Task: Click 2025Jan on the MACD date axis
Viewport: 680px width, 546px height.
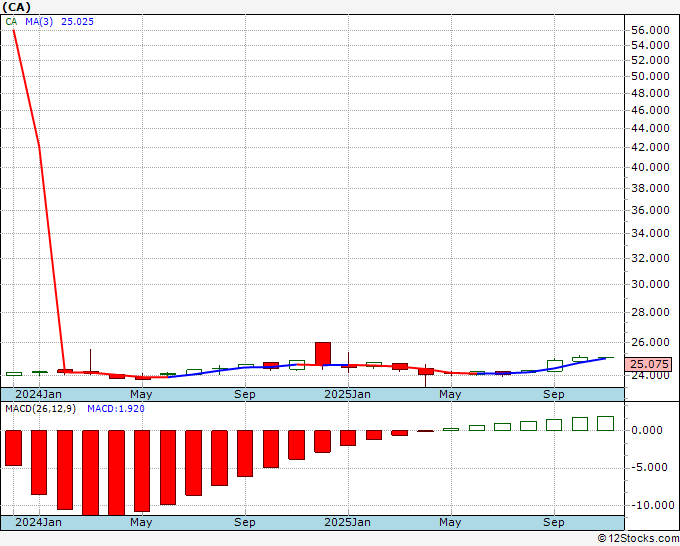Action: coord(347,522)
